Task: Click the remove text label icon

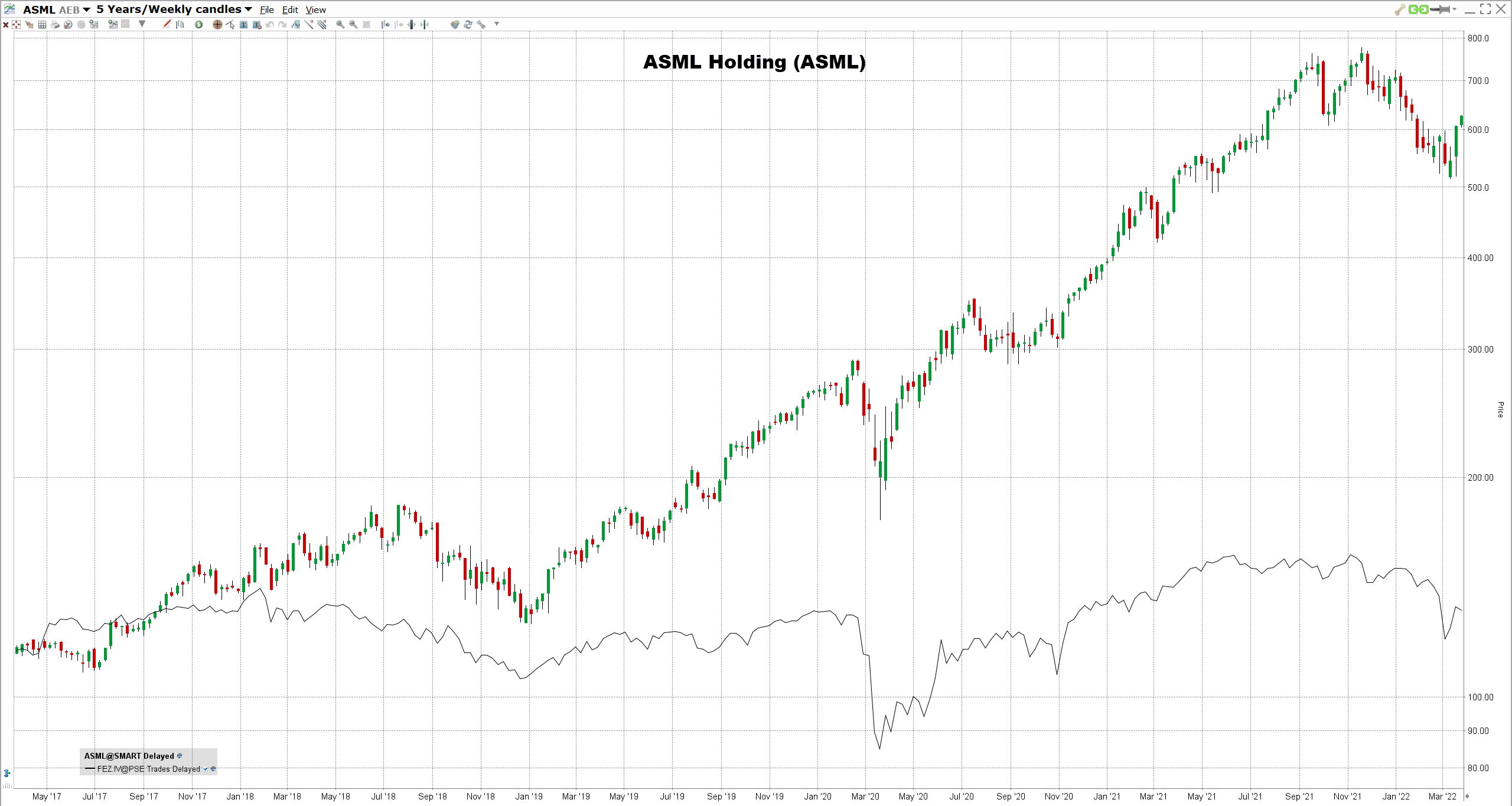Action: coord(257,24)
